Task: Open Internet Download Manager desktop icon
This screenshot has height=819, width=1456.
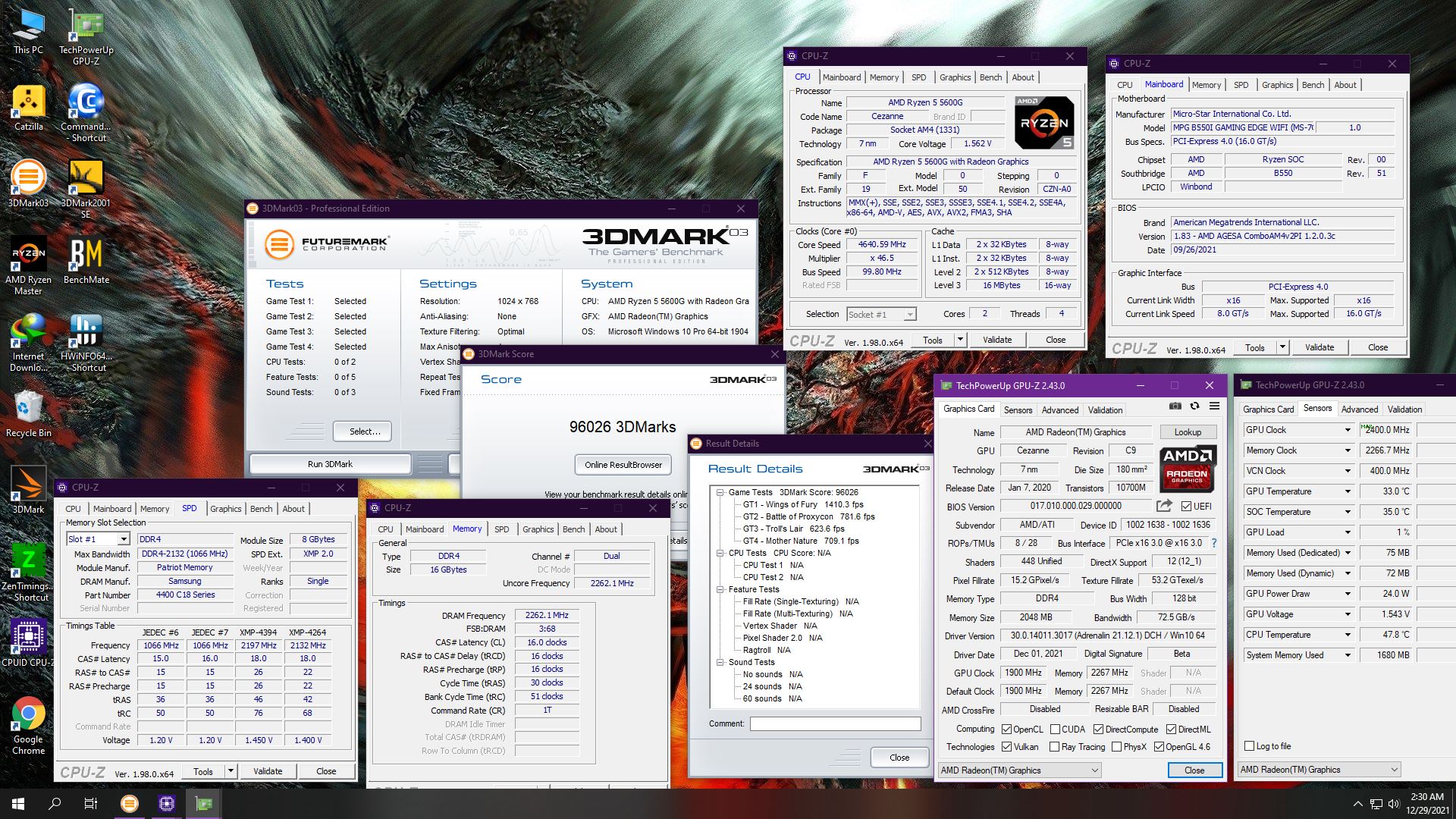Action: click(x=28, y=343)
